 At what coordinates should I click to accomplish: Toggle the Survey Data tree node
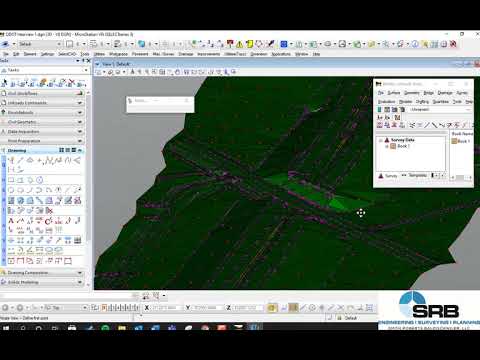(x=381, y=140)
